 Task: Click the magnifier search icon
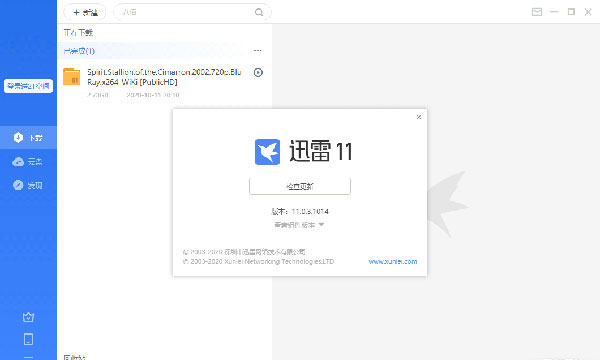pyautogui.click(x=259, y=12)
